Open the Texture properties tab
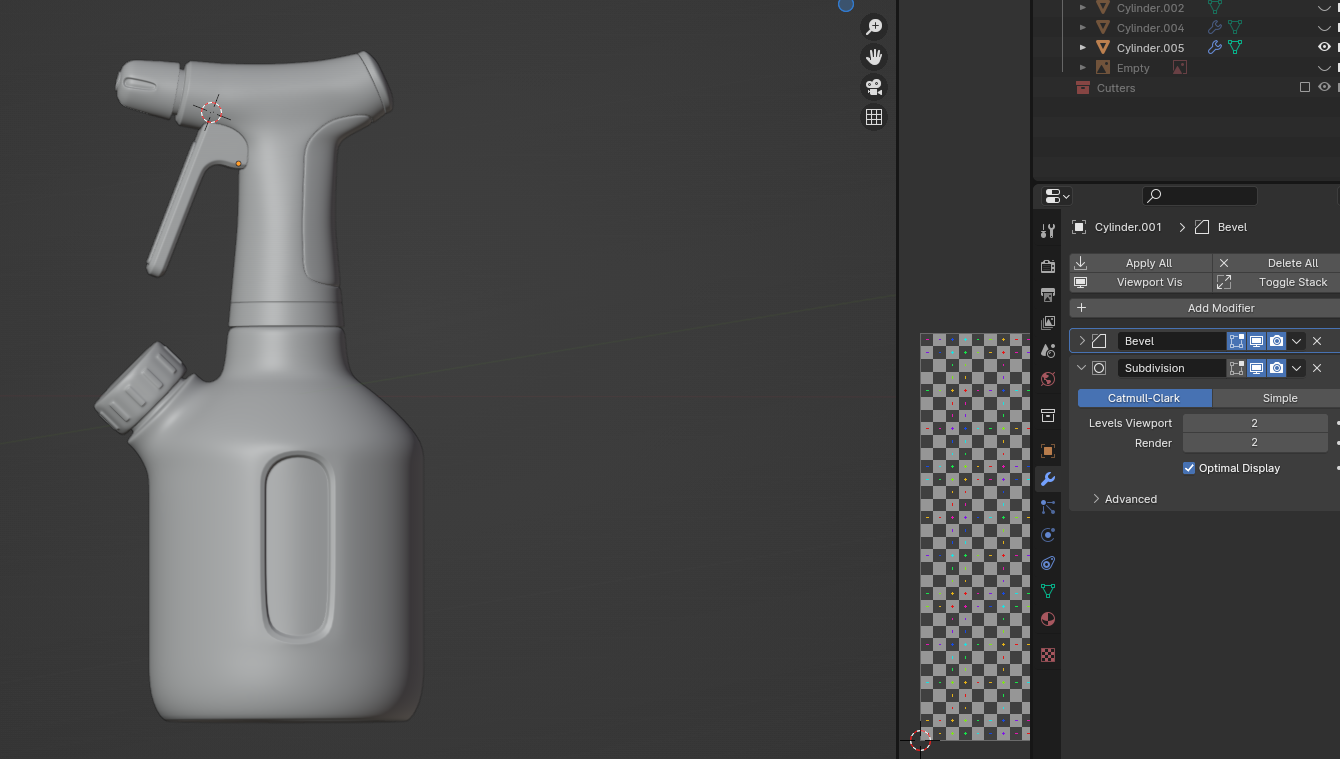The width and height of the screenshot is (1340, 759). 1048,655
